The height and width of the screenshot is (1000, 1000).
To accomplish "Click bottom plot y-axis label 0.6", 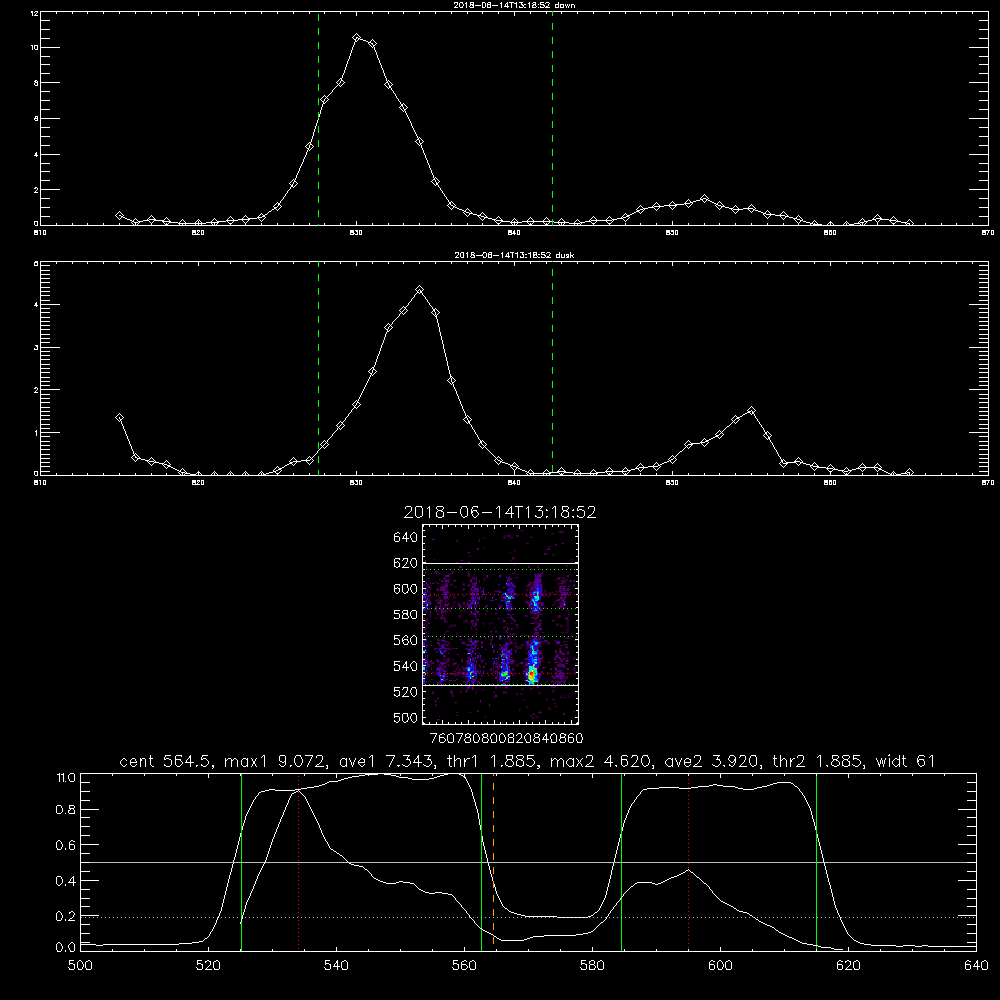I will (x=66, y=845).
